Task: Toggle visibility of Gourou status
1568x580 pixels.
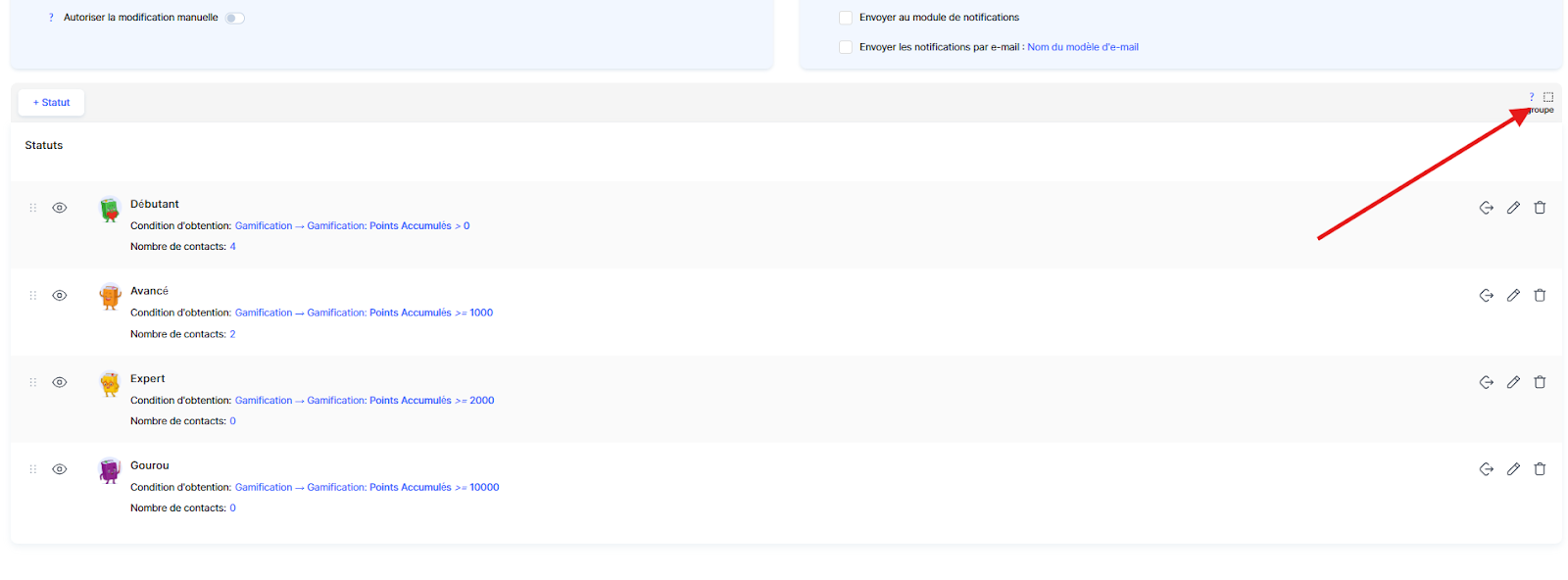Action: coord(60,469)
